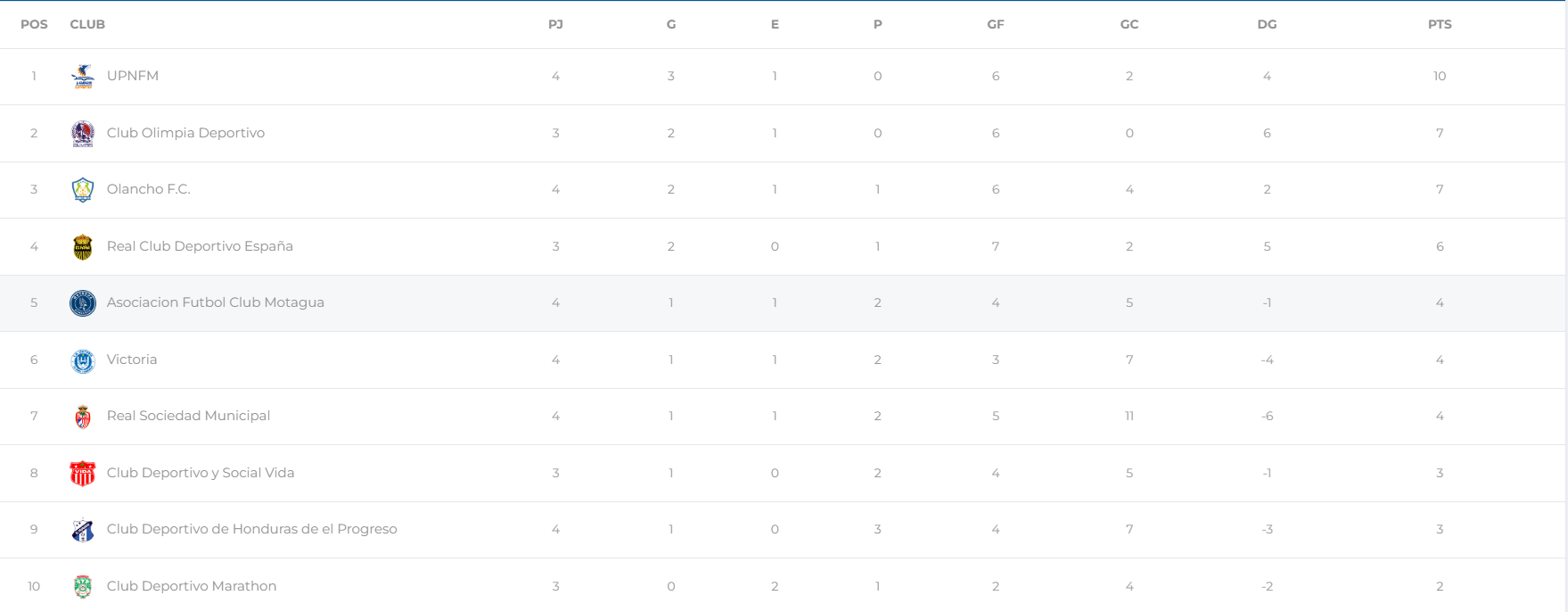Image resolution: width=1568 pixels, height=612 pixels.
Task: Click the Asociacion Futbol Club Motagua name
Action: click(216, 302)
